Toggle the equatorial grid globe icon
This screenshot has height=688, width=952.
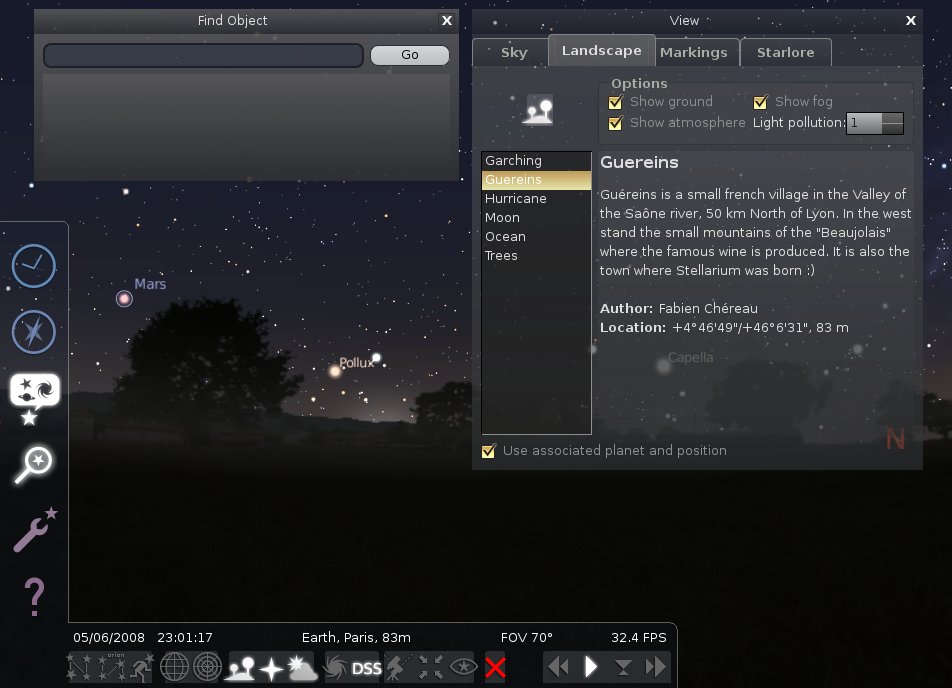(174, 667)
